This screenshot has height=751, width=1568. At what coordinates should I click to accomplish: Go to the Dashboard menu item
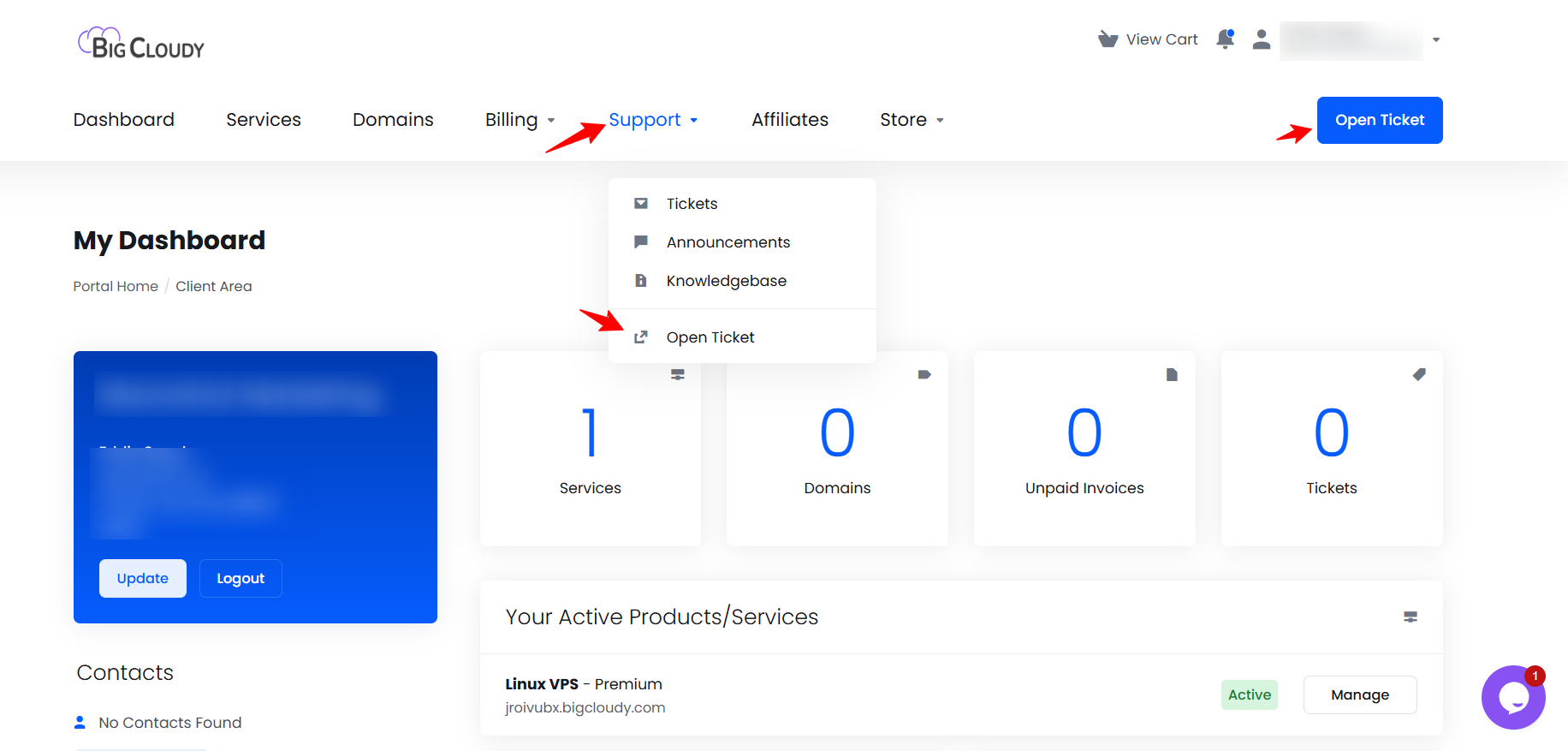coord(124,120)
